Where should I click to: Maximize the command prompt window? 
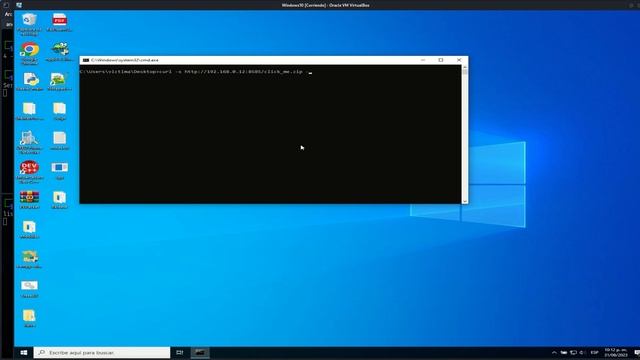(441, 60)
